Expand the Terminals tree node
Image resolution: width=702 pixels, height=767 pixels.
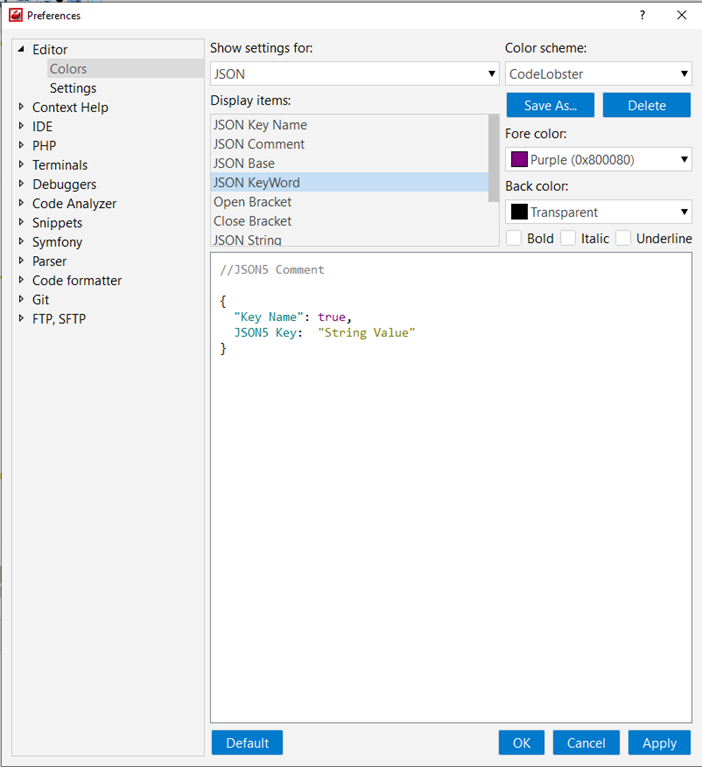(21, 164)
